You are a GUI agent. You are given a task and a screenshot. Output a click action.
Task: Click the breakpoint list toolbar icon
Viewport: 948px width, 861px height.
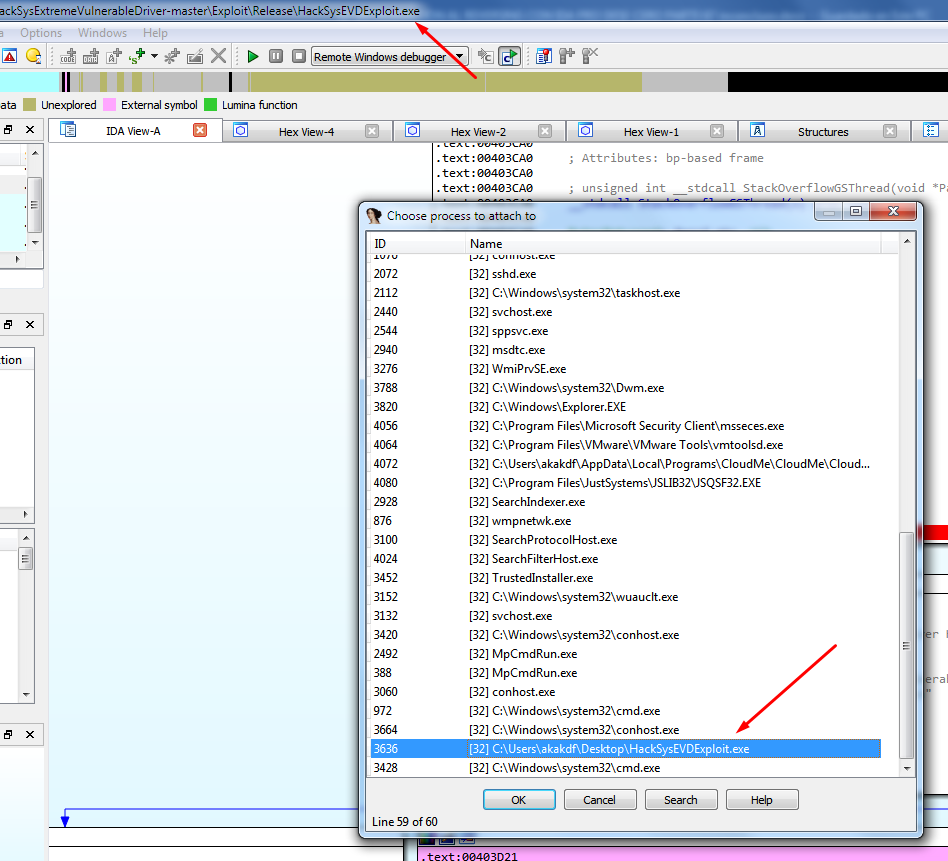pos(543,57)
